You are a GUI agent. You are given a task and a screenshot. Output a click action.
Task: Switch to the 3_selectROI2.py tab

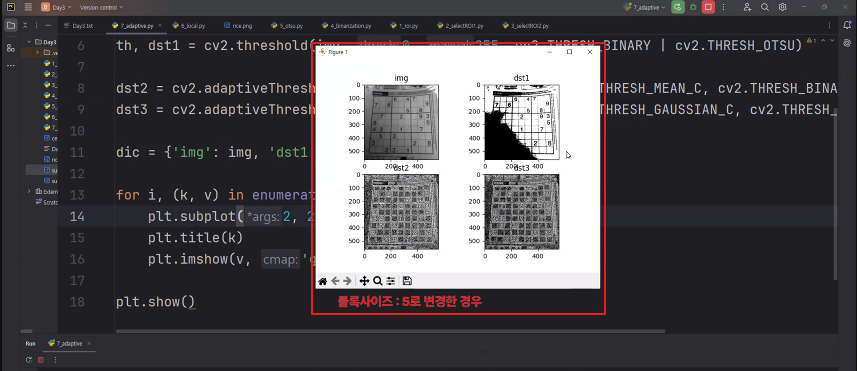[526, 26]
